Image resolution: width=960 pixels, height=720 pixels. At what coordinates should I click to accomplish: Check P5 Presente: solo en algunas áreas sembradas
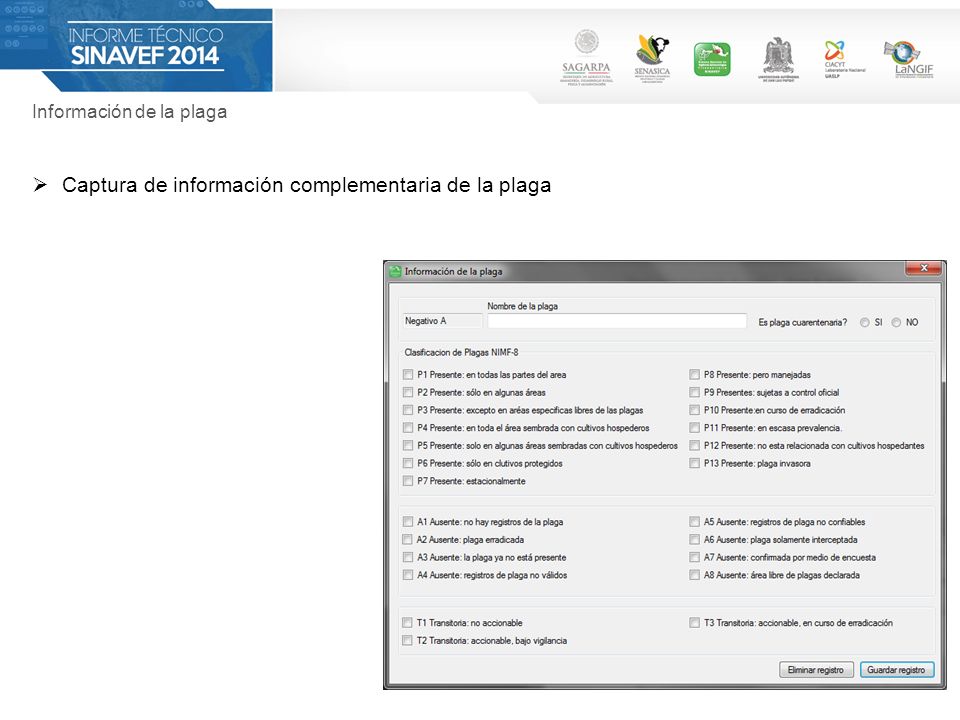408,445
